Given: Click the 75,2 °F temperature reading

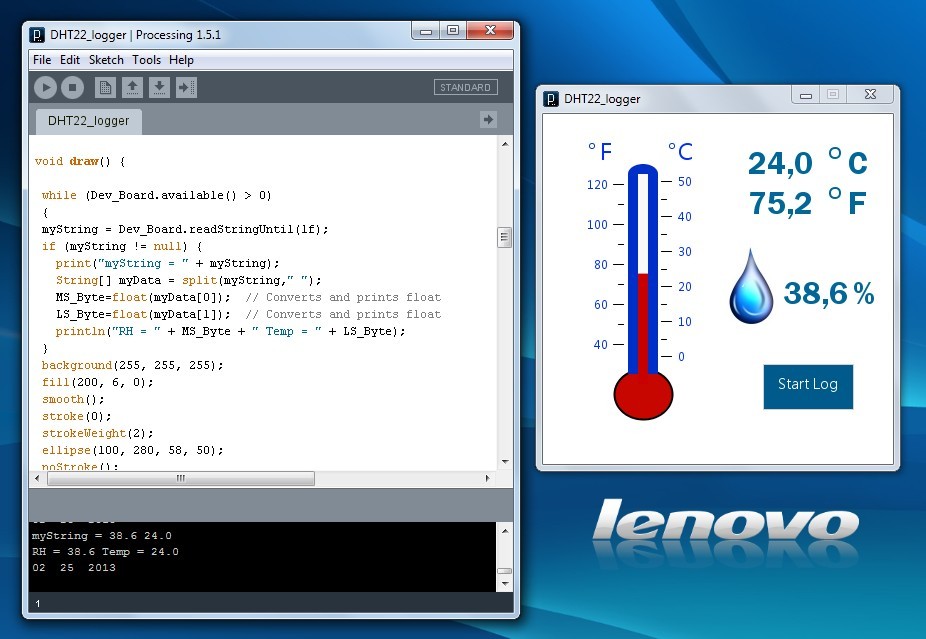Looking at the screenshot, I should (807, 203).
